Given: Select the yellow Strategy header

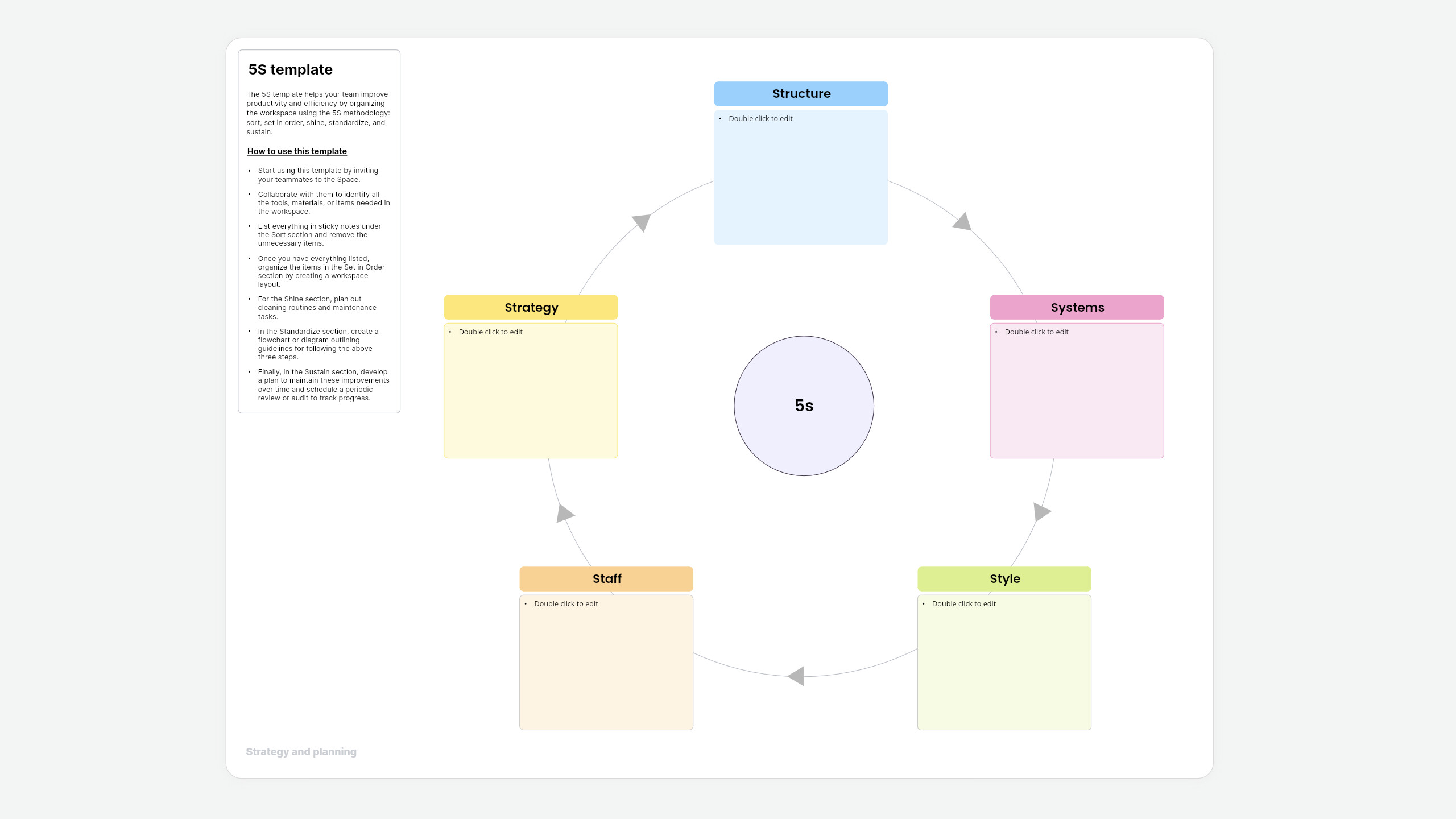Looking at the screenshot, I should (x=531, y=307).
